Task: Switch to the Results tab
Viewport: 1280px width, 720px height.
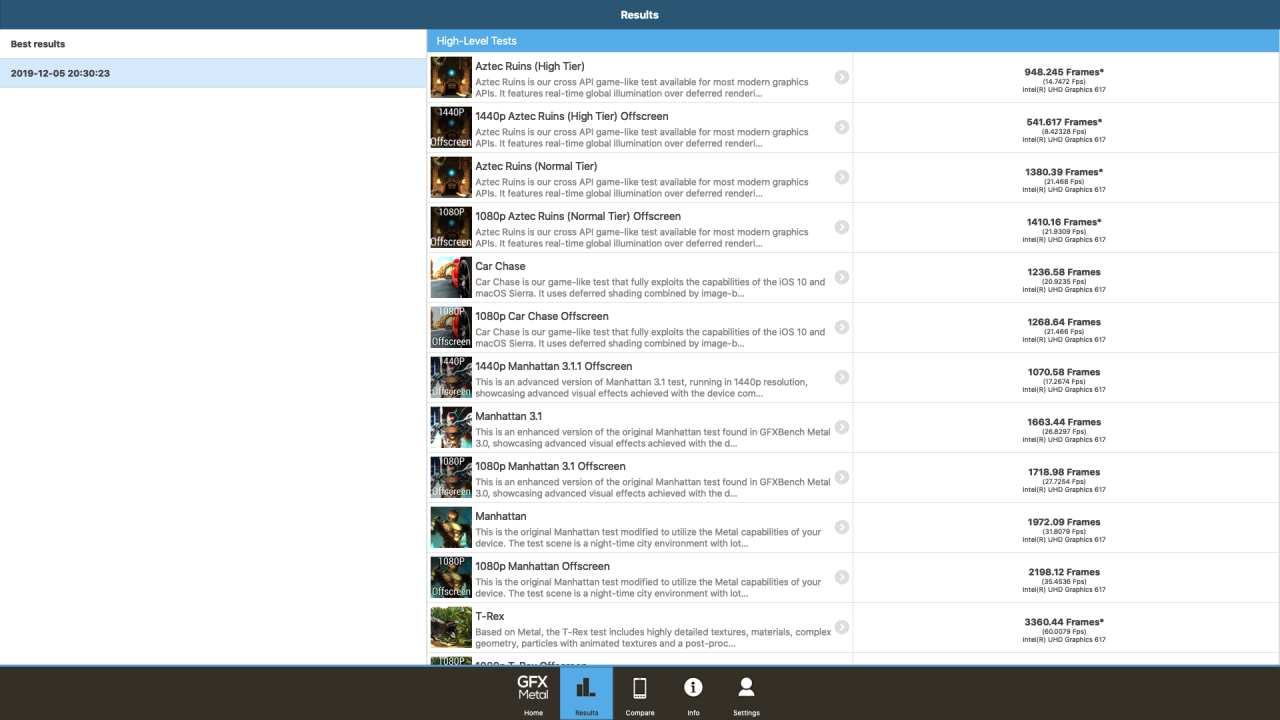Action: coord(586,693)
